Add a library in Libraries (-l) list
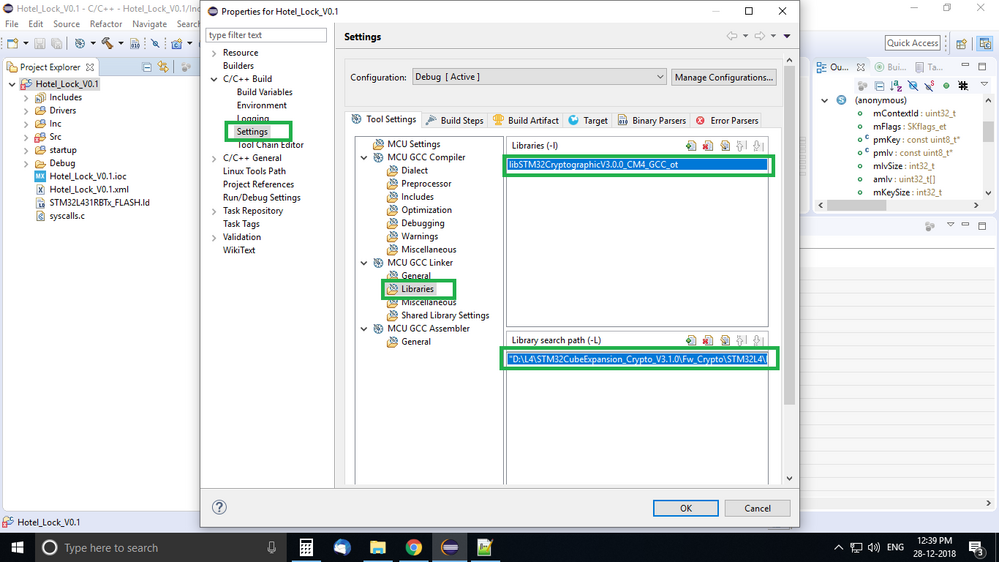Image resolution: width=999 pixels, height=562 pixels. point(691,146)
